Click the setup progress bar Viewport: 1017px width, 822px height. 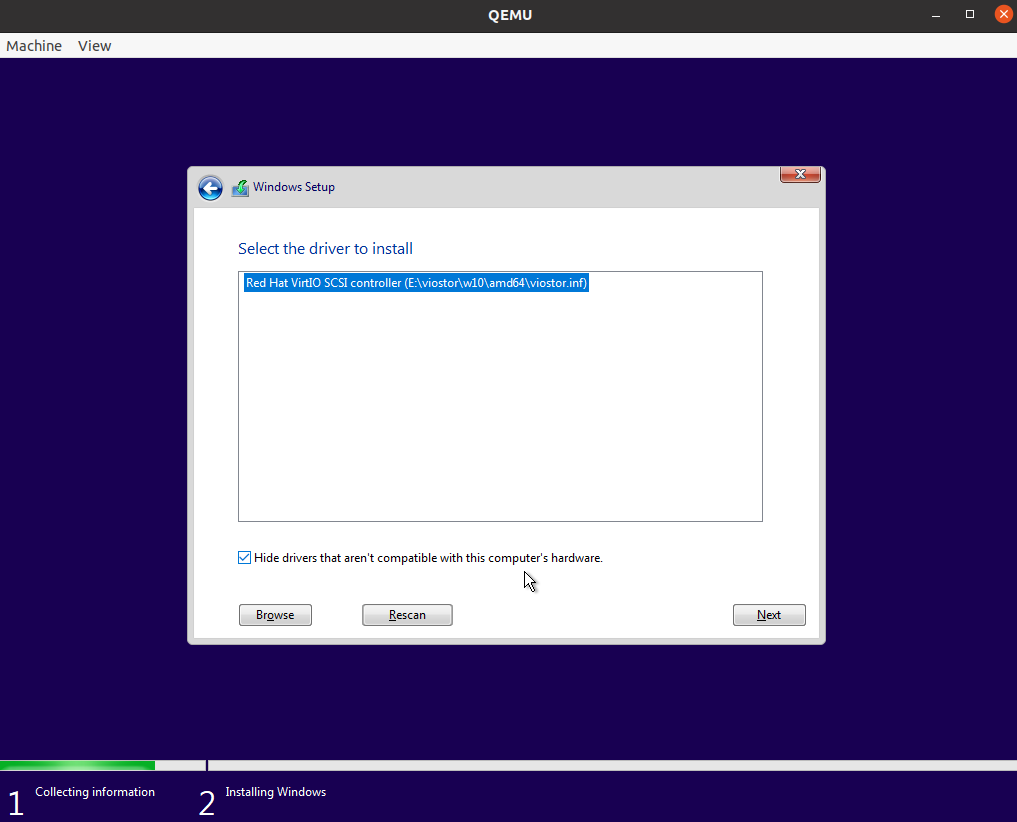point(508,766)
